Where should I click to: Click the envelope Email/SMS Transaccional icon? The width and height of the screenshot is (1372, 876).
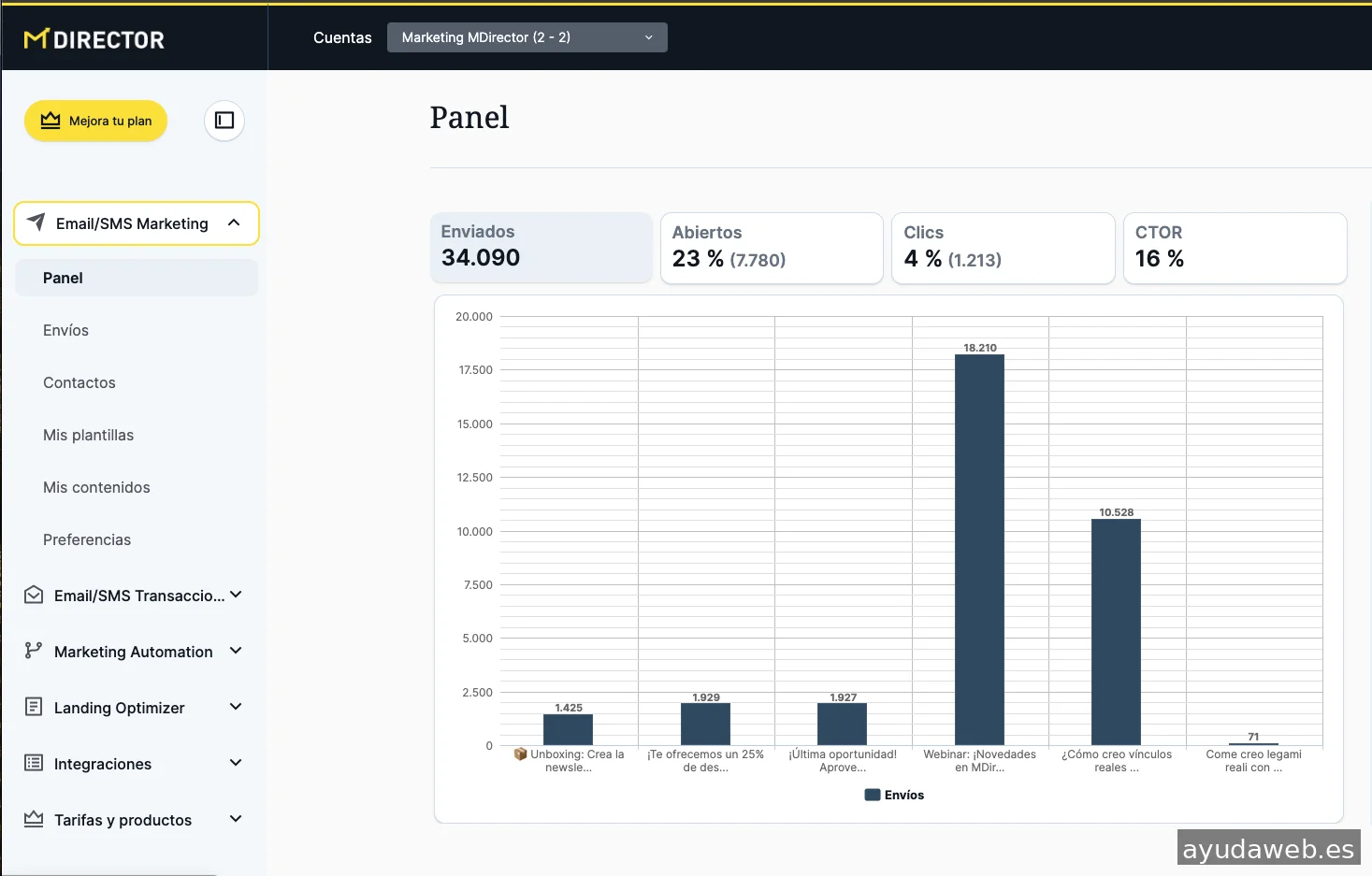pos(34,595)
